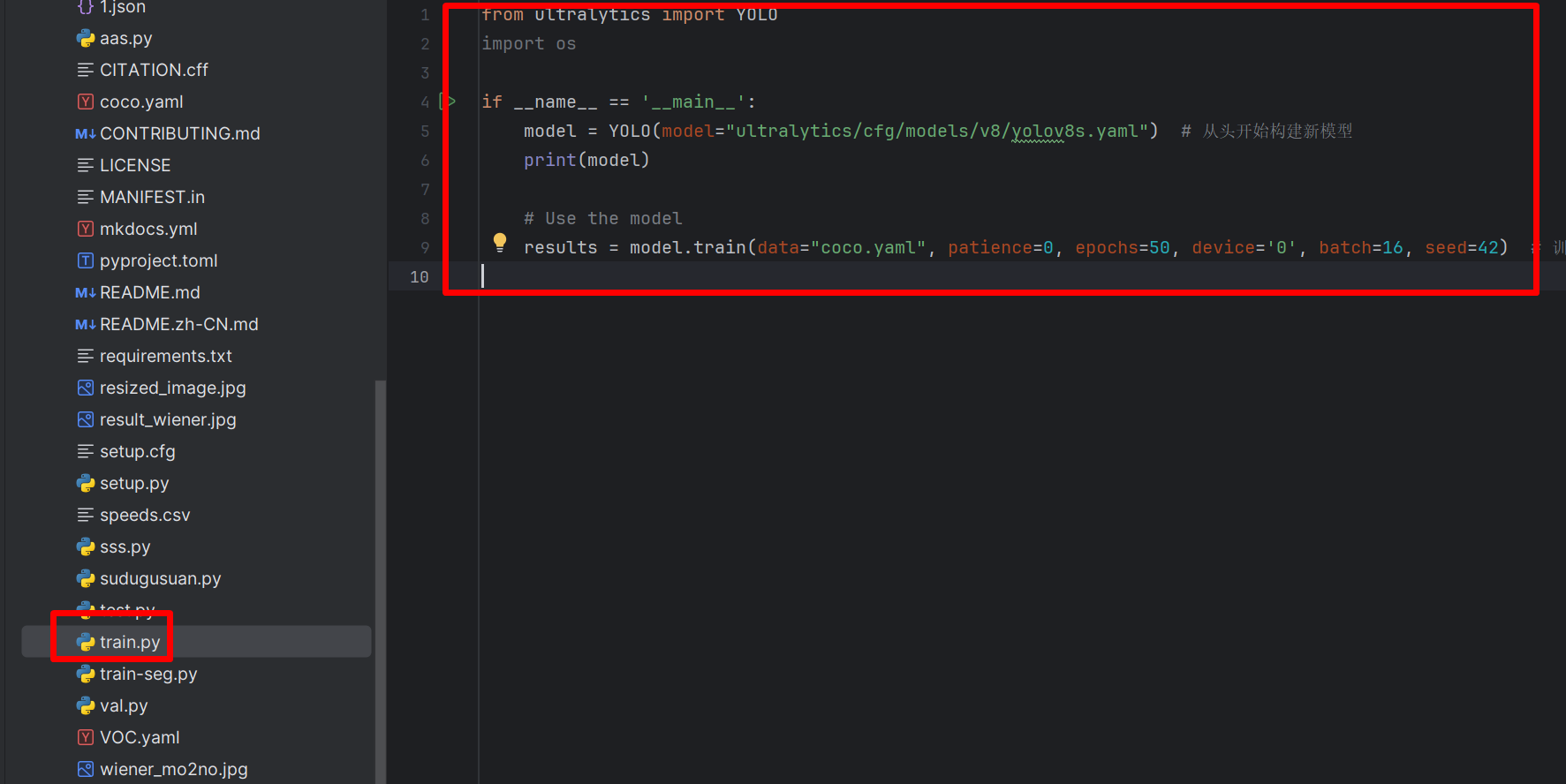This screenshot has height=784, width=1566.
Task: Click the '# Use the model' comment
Action: (x=603, y=218)
